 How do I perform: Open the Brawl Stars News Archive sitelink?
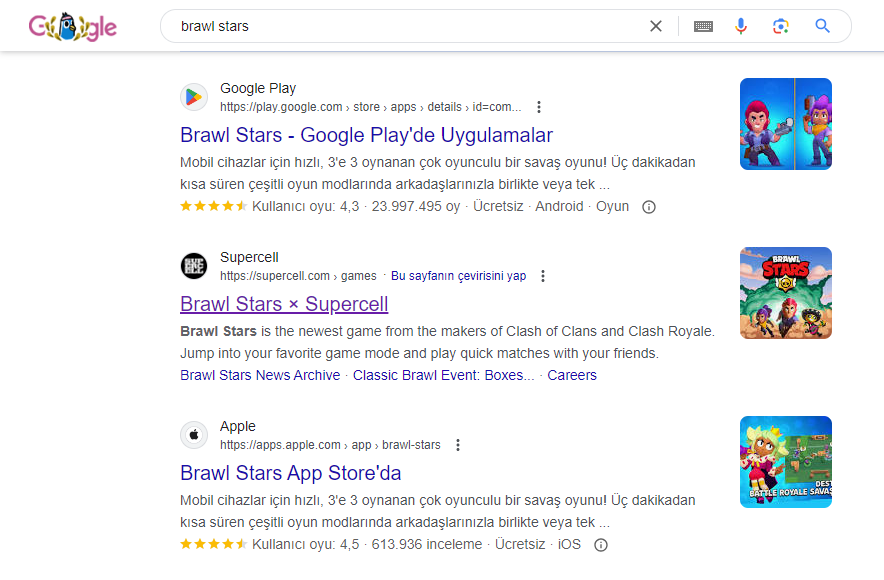[260, 375]
